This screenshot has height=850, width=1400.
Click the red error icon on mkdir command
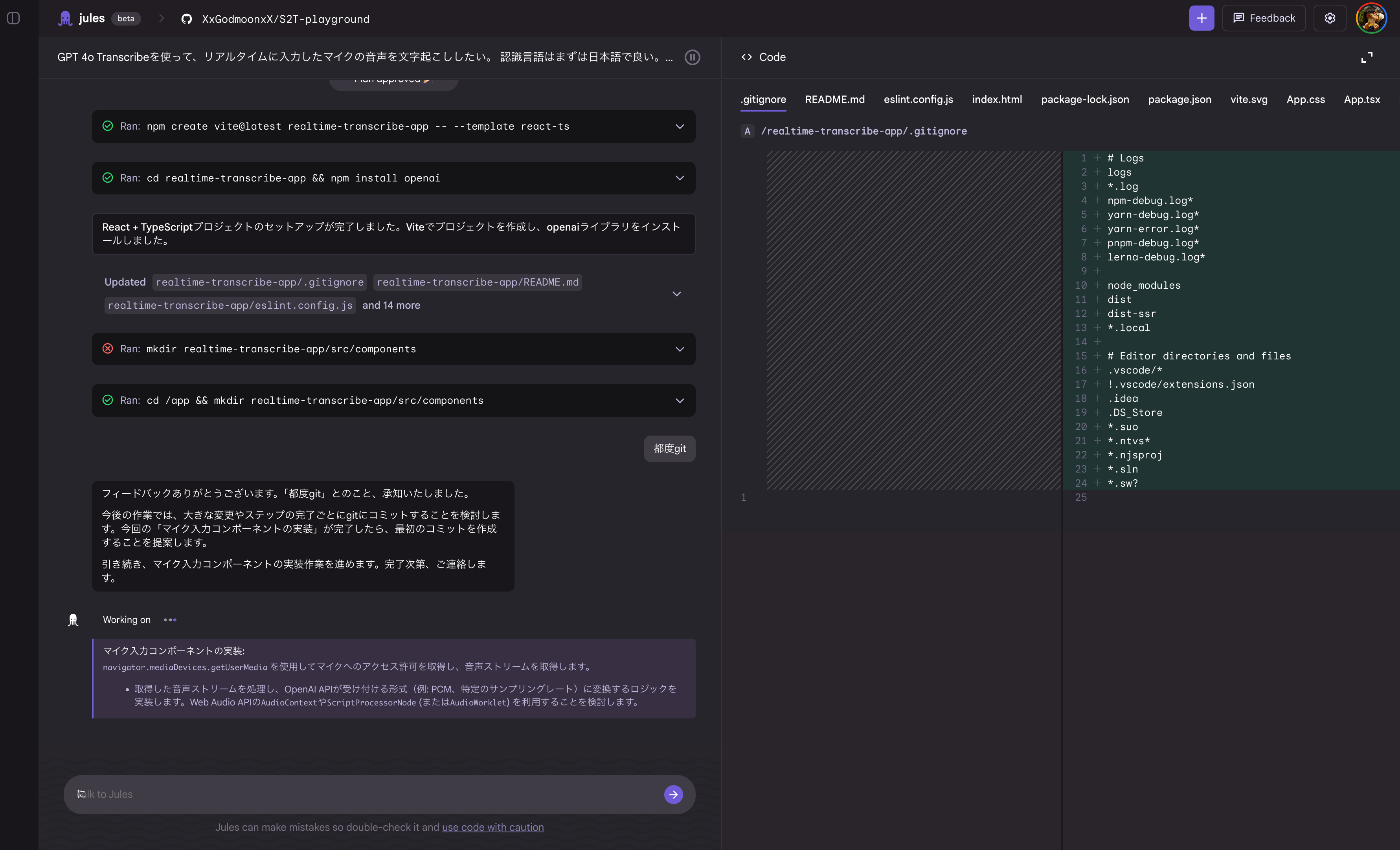pos(108,349)
